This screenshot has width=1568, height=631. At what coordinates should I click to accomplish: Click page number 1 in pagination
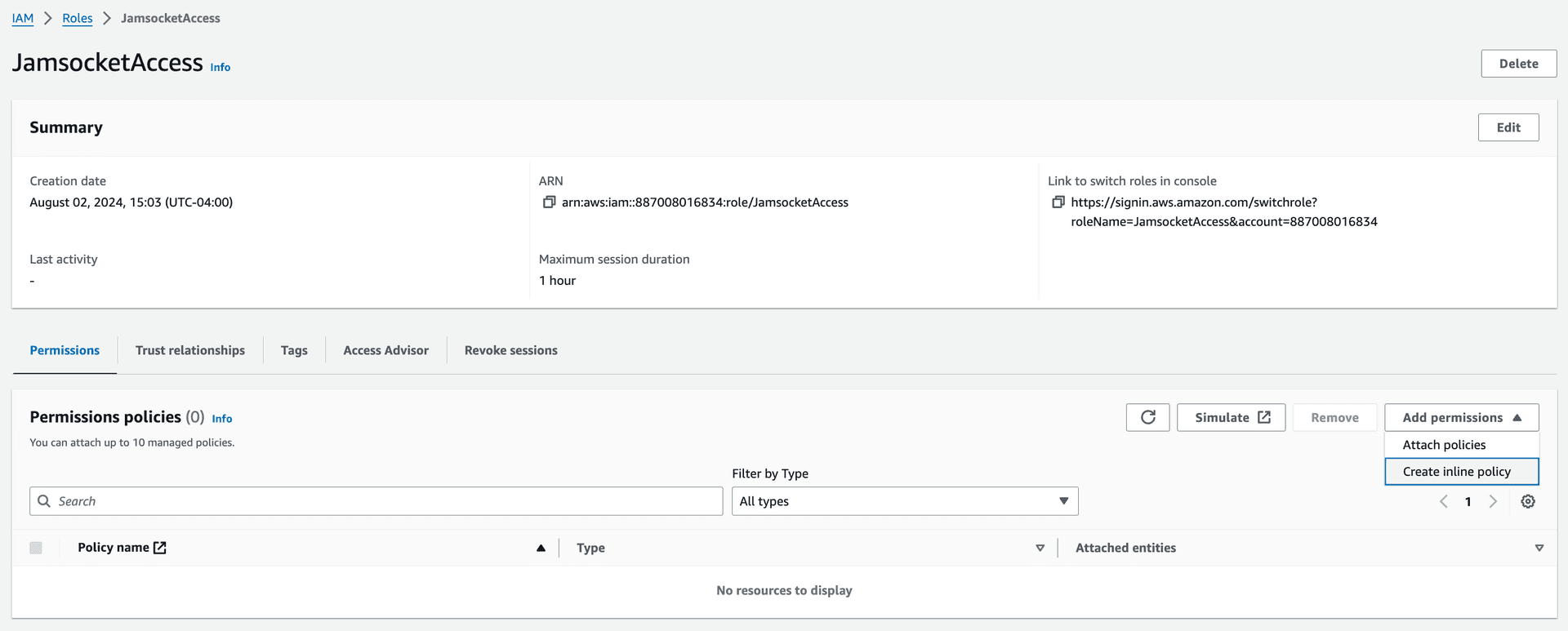click(x=1468, y=501)
